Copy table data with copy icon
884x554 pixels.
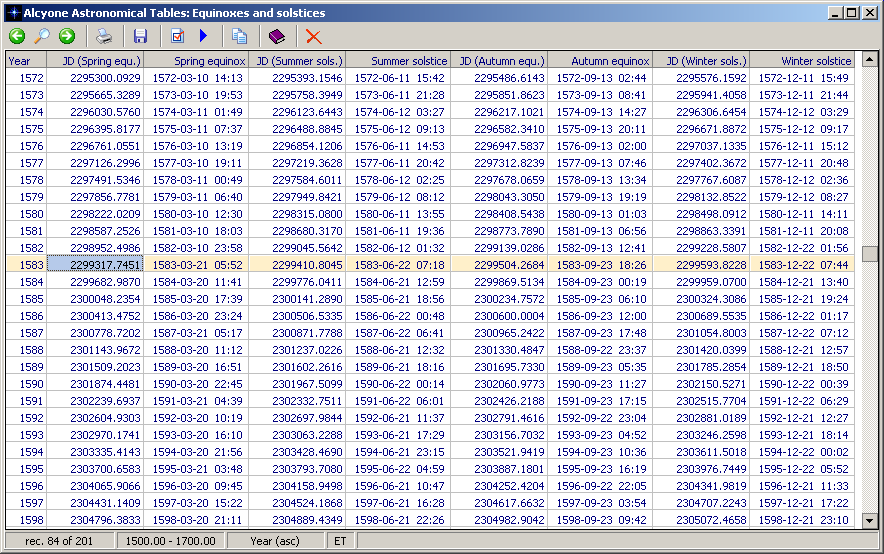tap(239, 36)
